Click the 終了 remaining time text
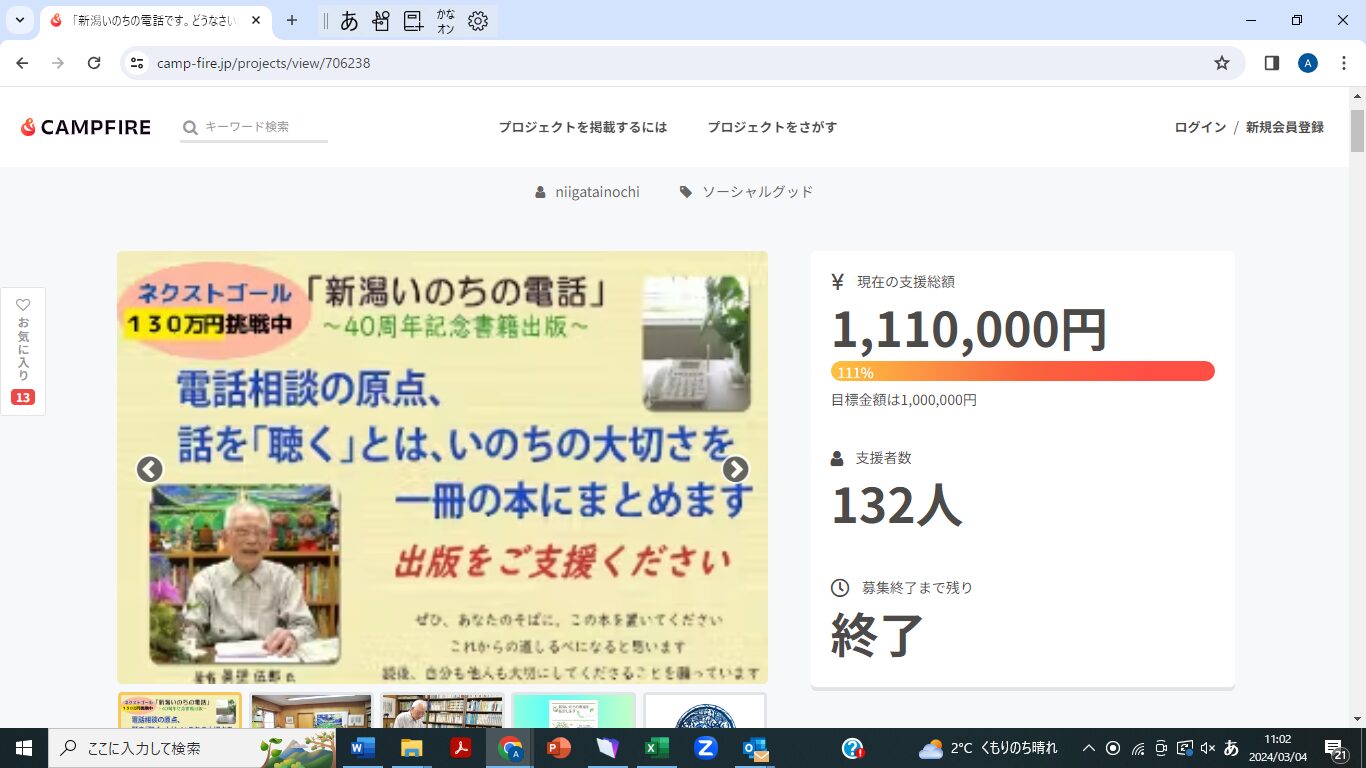The width and height of the screenshot is (1366, 768). point(877,635)
